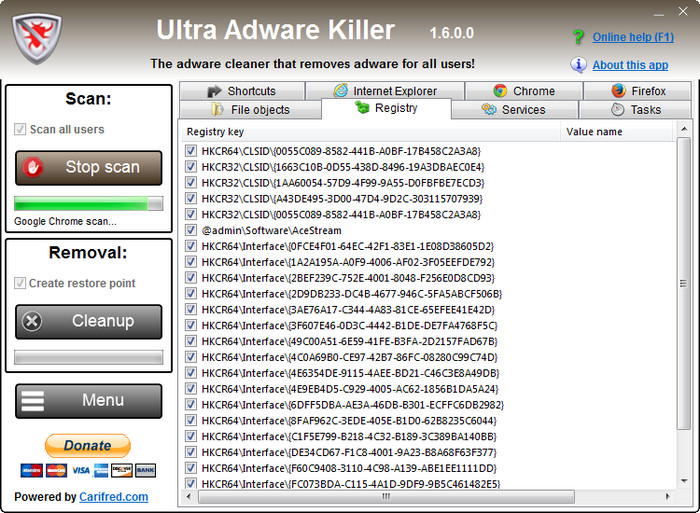Click the Maestro card icon
The image size is (700, 513).
click(x=31, y=470)
